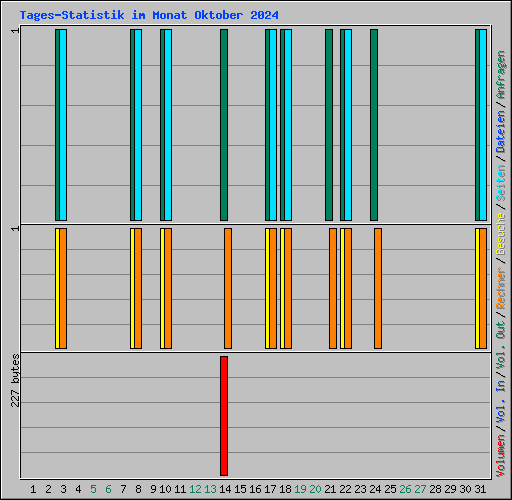Click day label 29 on the x-axis
The width and height of the screenshot is (512, 500).
[450, 489]
